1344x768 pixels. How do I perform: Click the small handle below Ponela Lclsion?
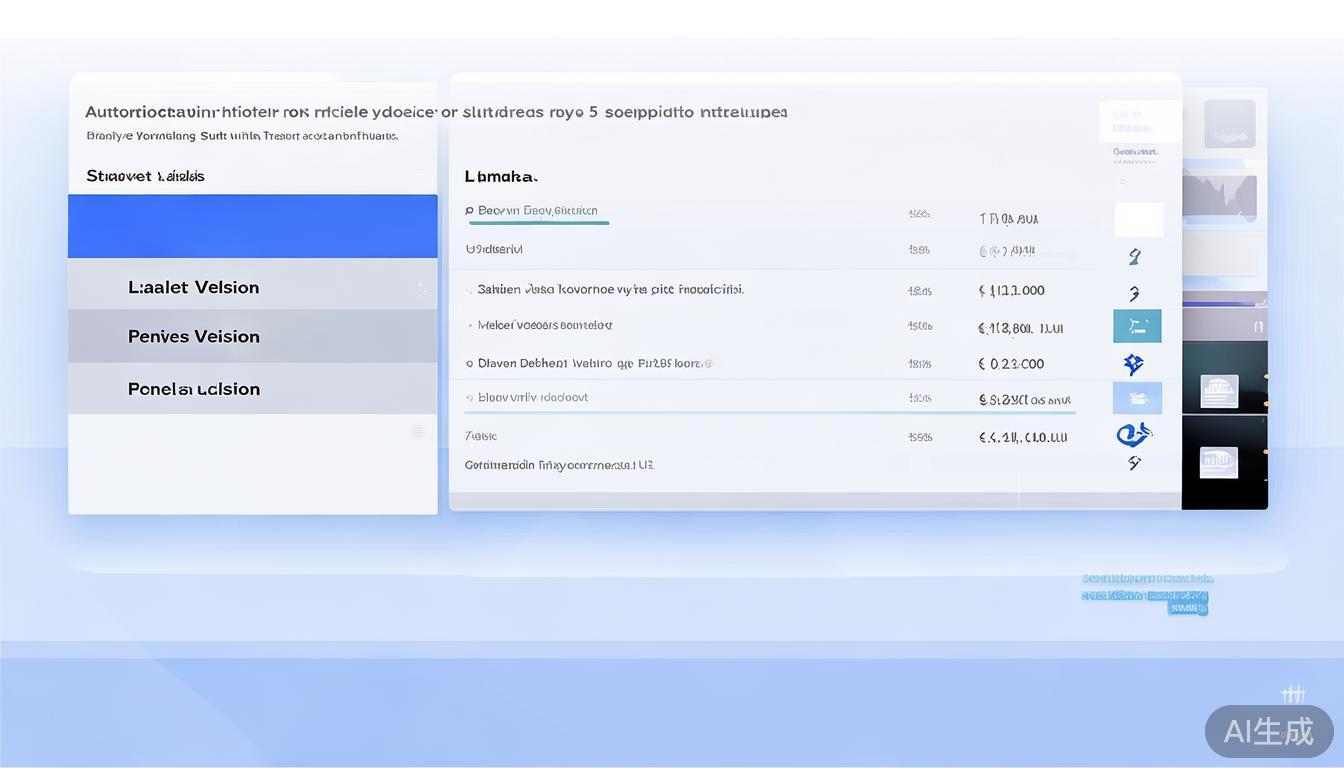click(x=418, y=432)
